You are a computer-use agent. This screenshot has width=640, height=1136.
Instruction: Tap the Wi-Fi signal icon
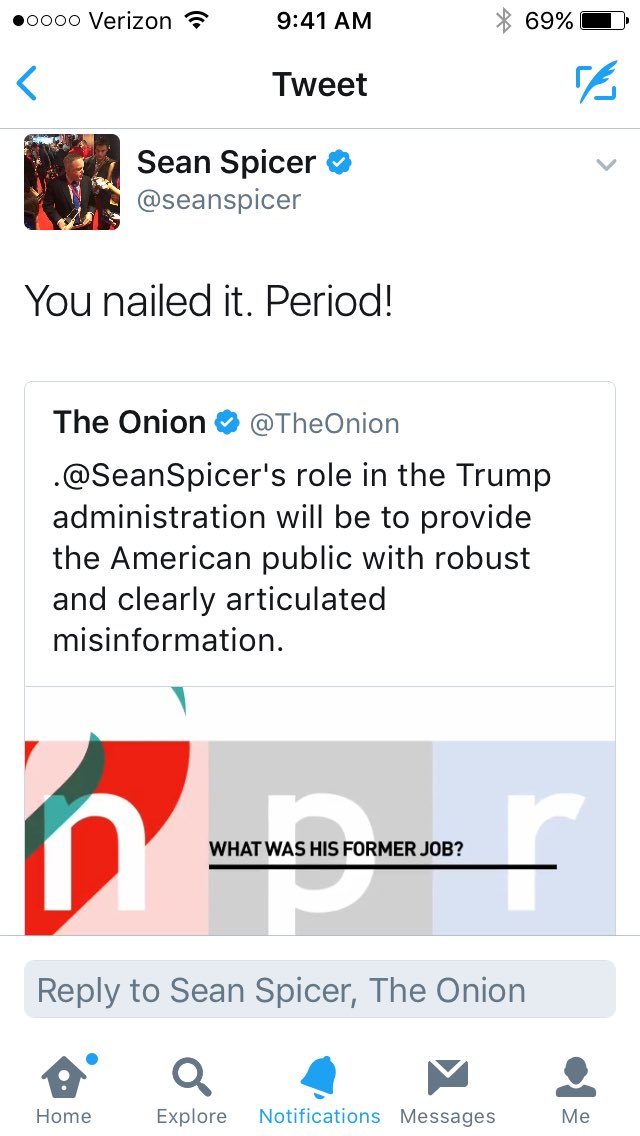[197, 20]
